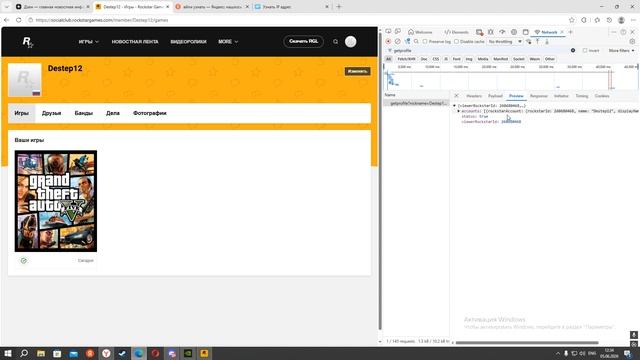Select the Doc request type filter
Image resolution: width=640 pixels, height=360 pixels.
tap(424, 59)
